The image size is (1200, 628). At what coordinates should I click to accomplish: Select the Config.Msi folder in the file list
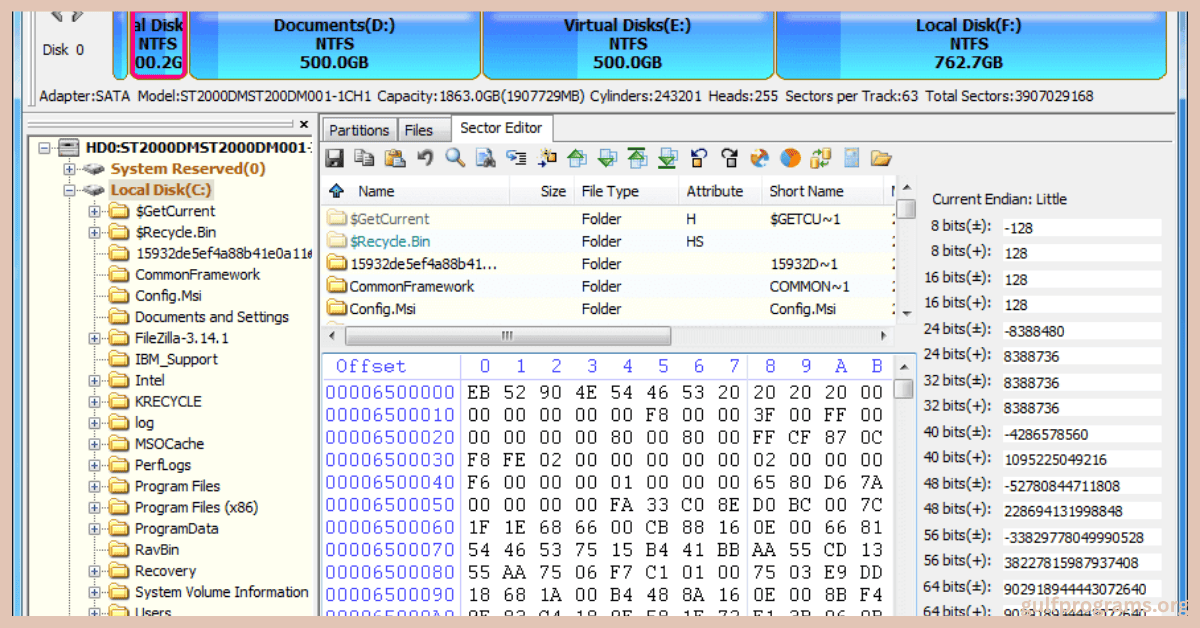click(391, 309)
